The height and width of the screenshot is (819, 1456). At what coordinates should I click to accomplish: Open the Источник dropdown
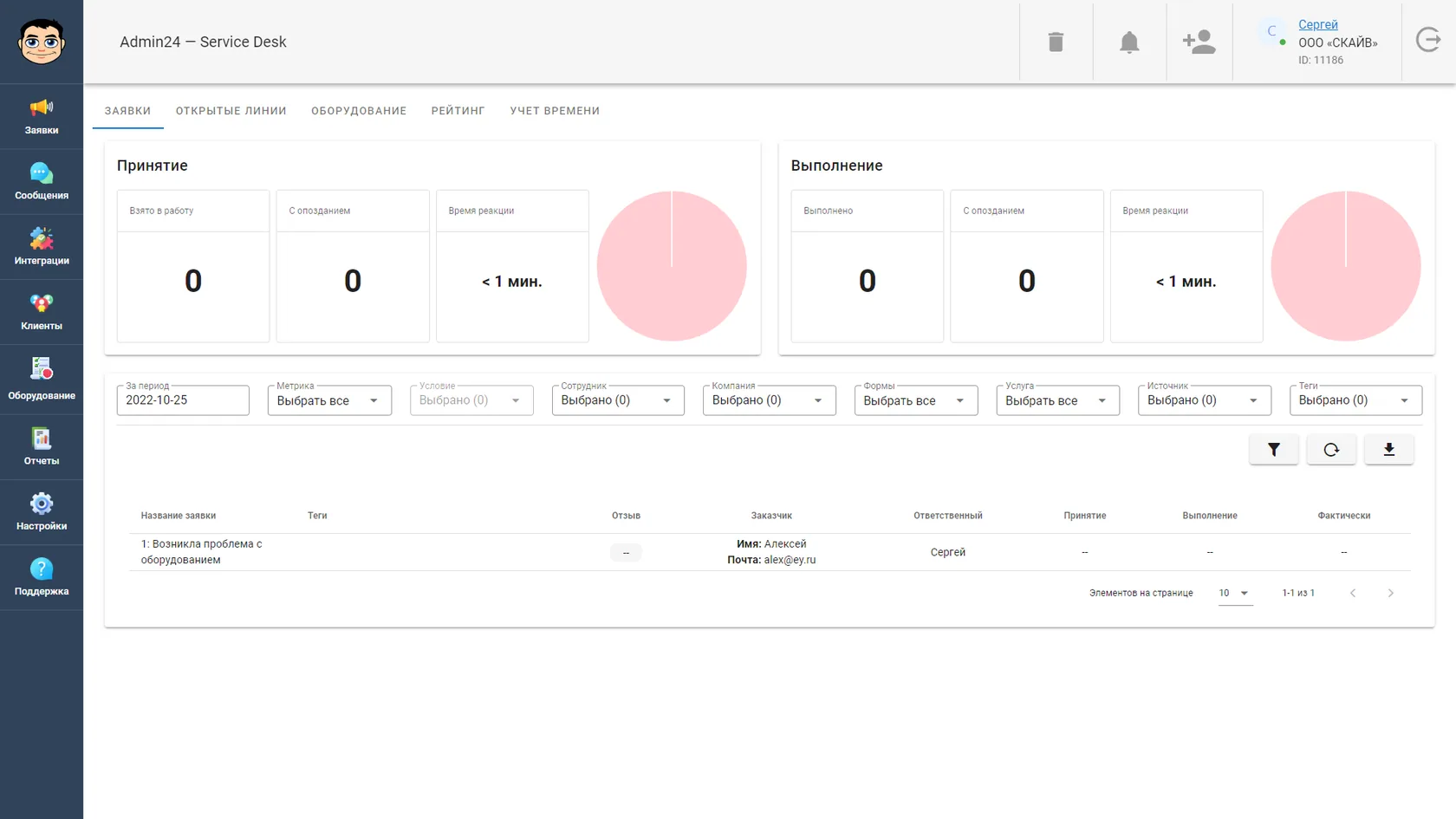point(1205,400)
